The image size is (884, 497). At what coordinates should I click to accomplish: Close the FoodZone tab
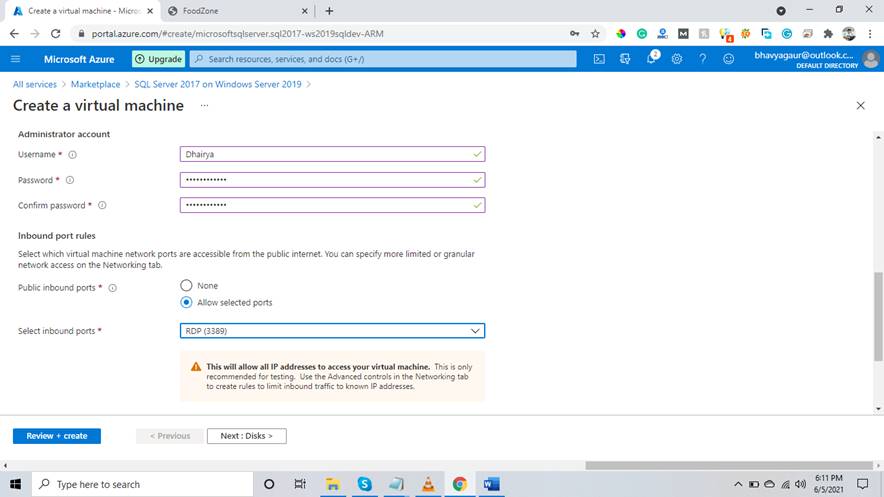click(x=304, y=11)
